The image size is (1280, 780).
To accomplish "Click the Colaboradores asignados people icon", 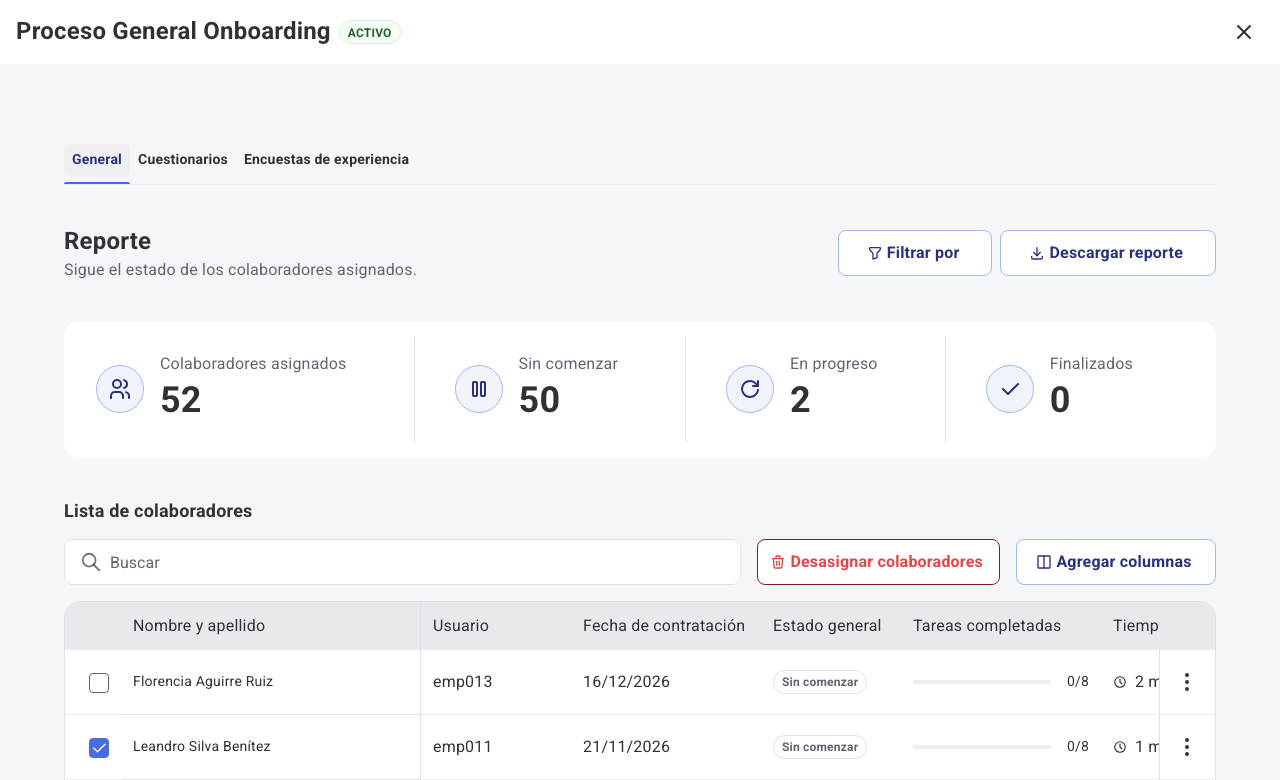I will (x=120, y=389).
